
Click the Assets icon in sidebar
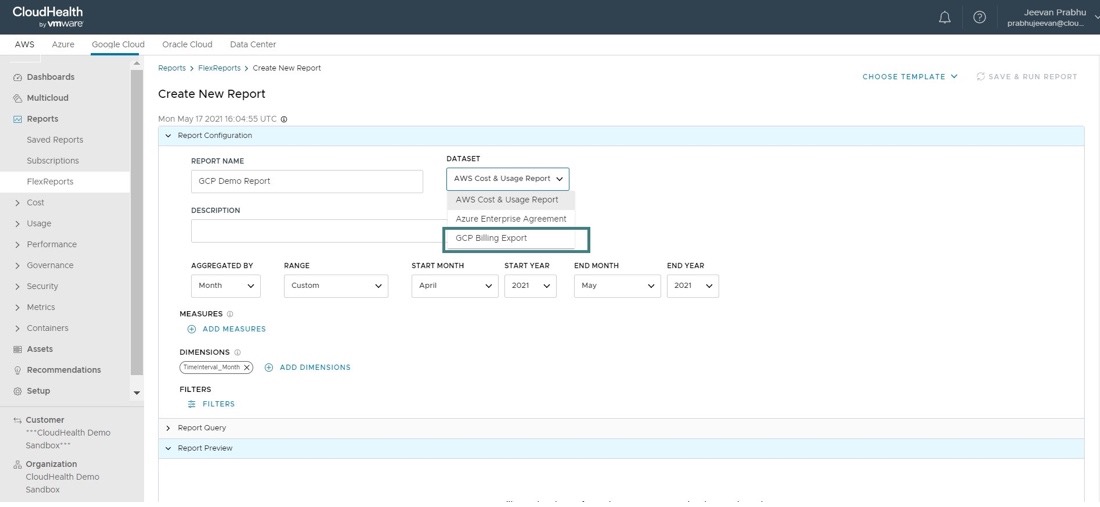(x=18, y=349)
